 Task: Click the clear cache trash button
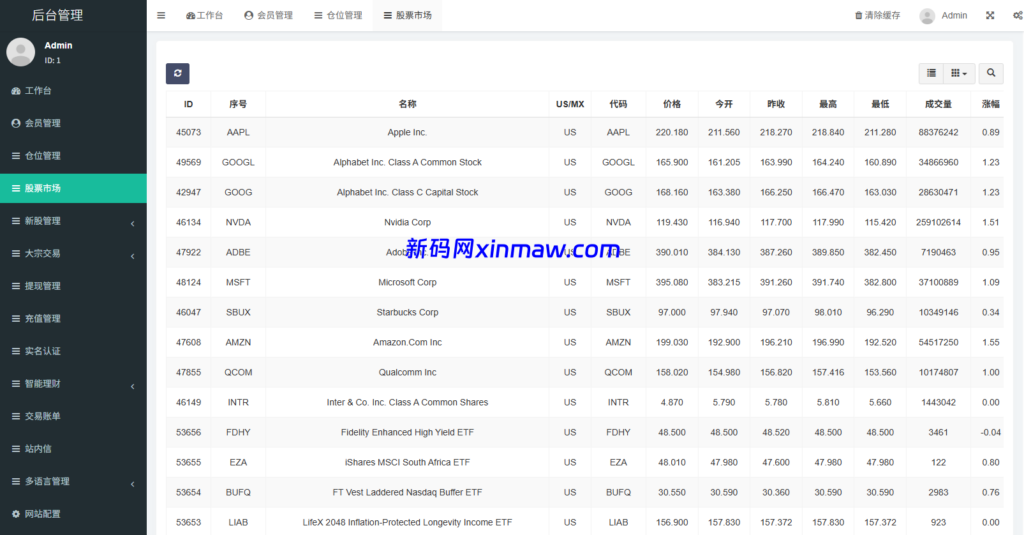877,15
